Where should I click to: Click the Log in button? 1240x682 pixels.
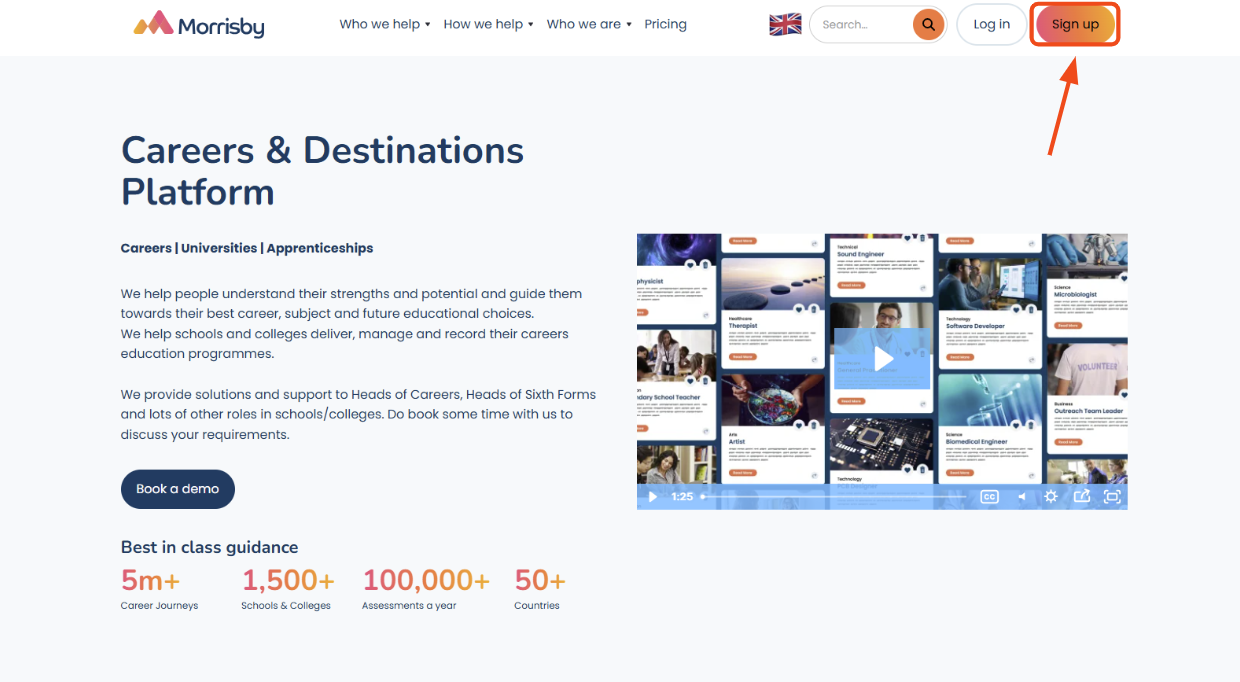[x=991, y=24]
